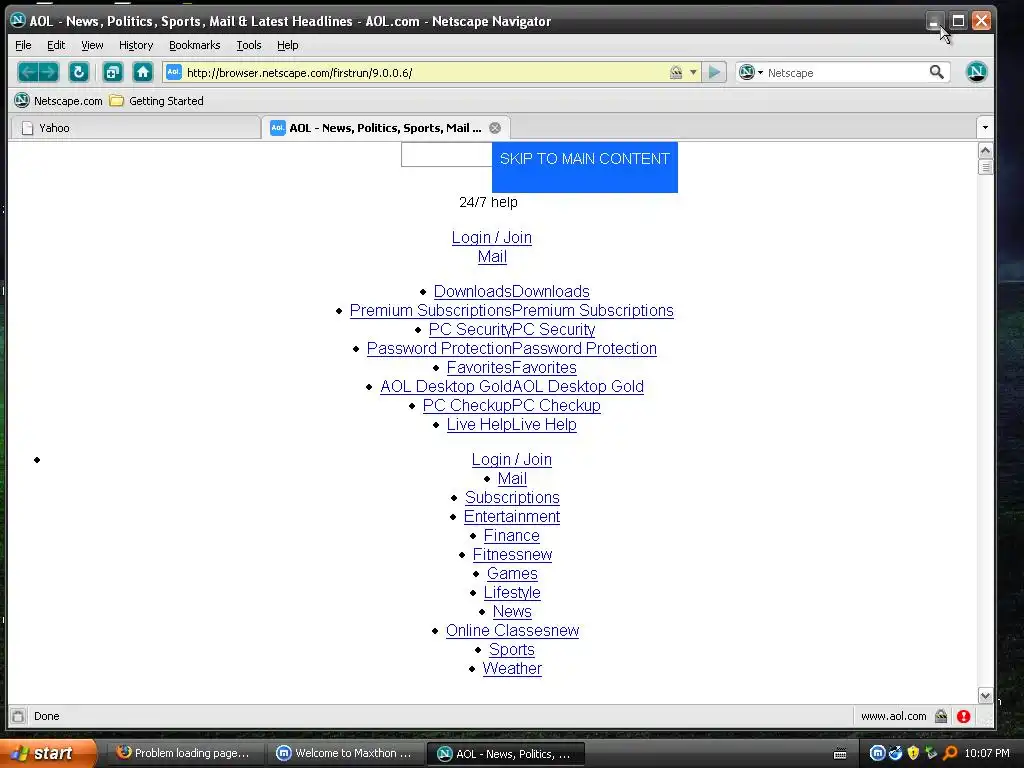Open the Help menu

[287, 45]
